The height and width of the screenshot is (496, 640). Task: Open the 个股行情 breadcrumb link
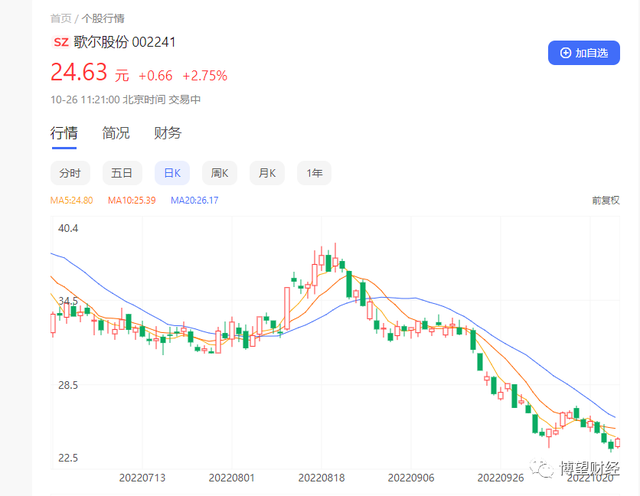[x=103, y=18]
